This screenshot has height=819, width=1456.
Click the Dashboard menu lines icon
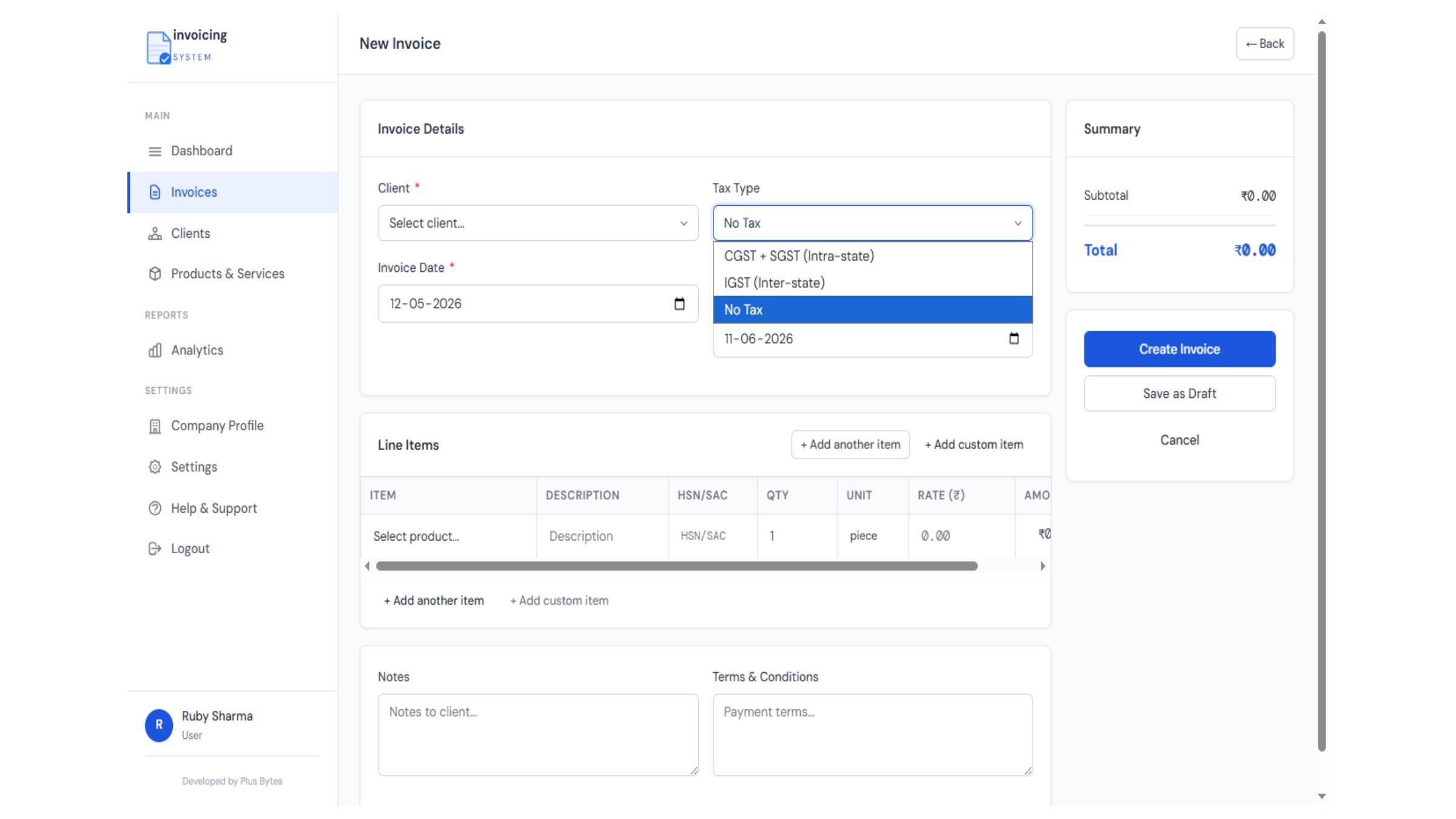(x=155, y=151)
